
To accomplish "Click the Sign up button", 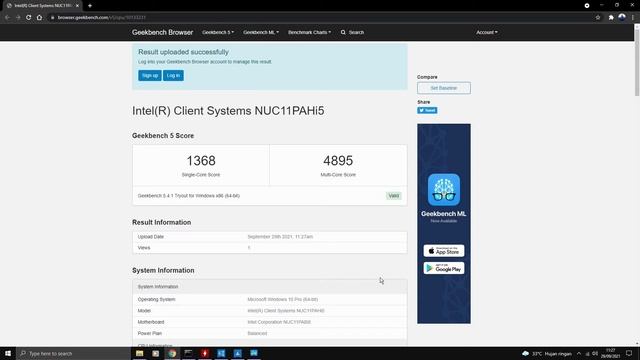I will pyautogui.click(x=150, y=76).
